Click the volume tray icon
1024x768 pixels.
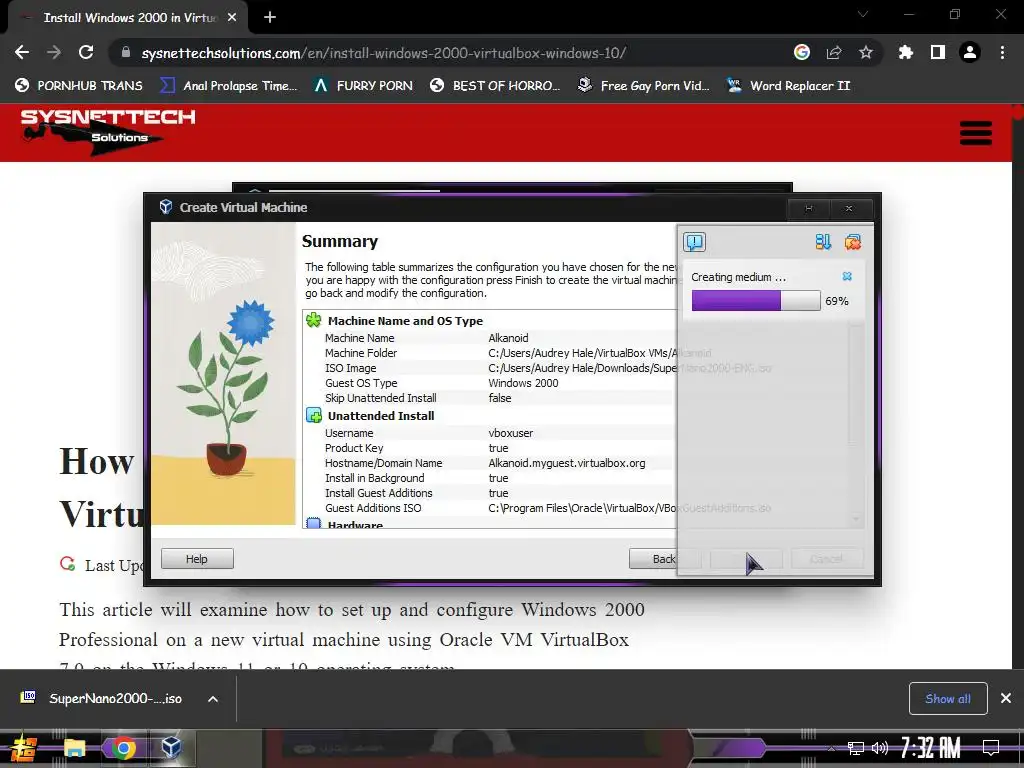(x=880, y=748)
